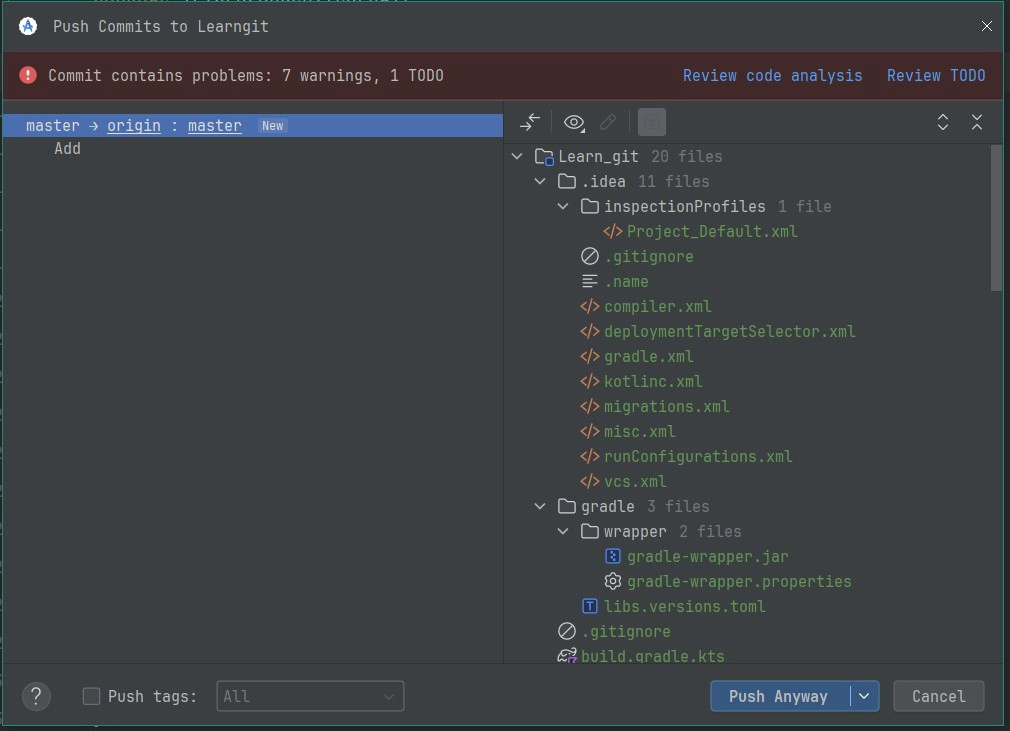
Task: Click the .idea folder icon
Action: coord(566,182)
